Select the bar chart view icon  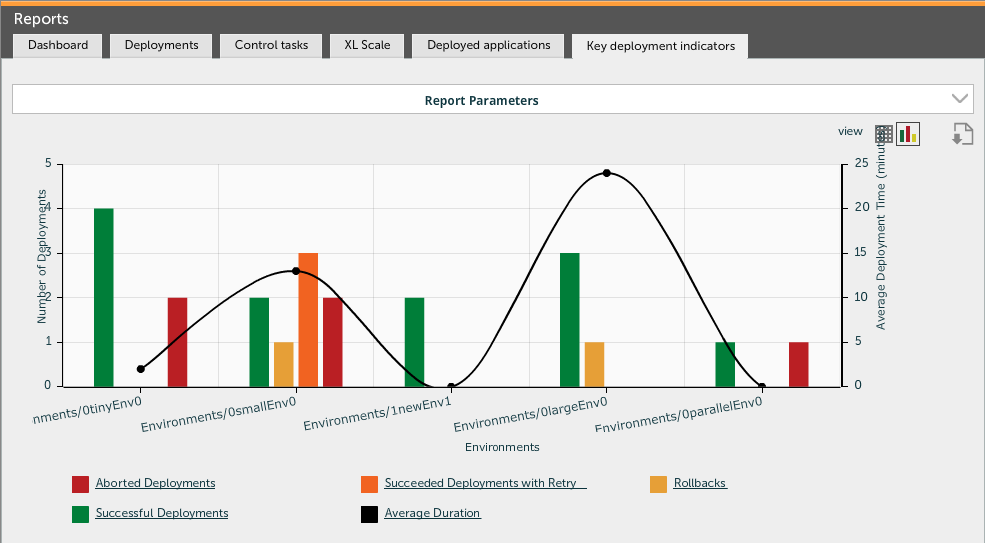coord(907,134)
